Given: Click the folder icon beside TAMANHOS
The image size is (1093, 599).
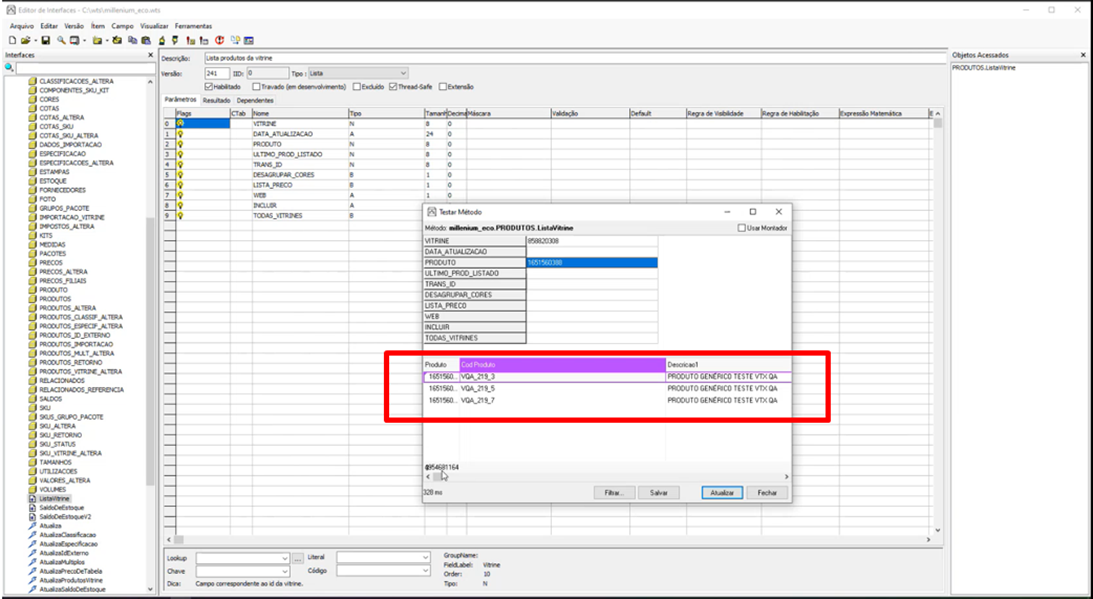Looking at the screenshot, I should click(32, 462).
